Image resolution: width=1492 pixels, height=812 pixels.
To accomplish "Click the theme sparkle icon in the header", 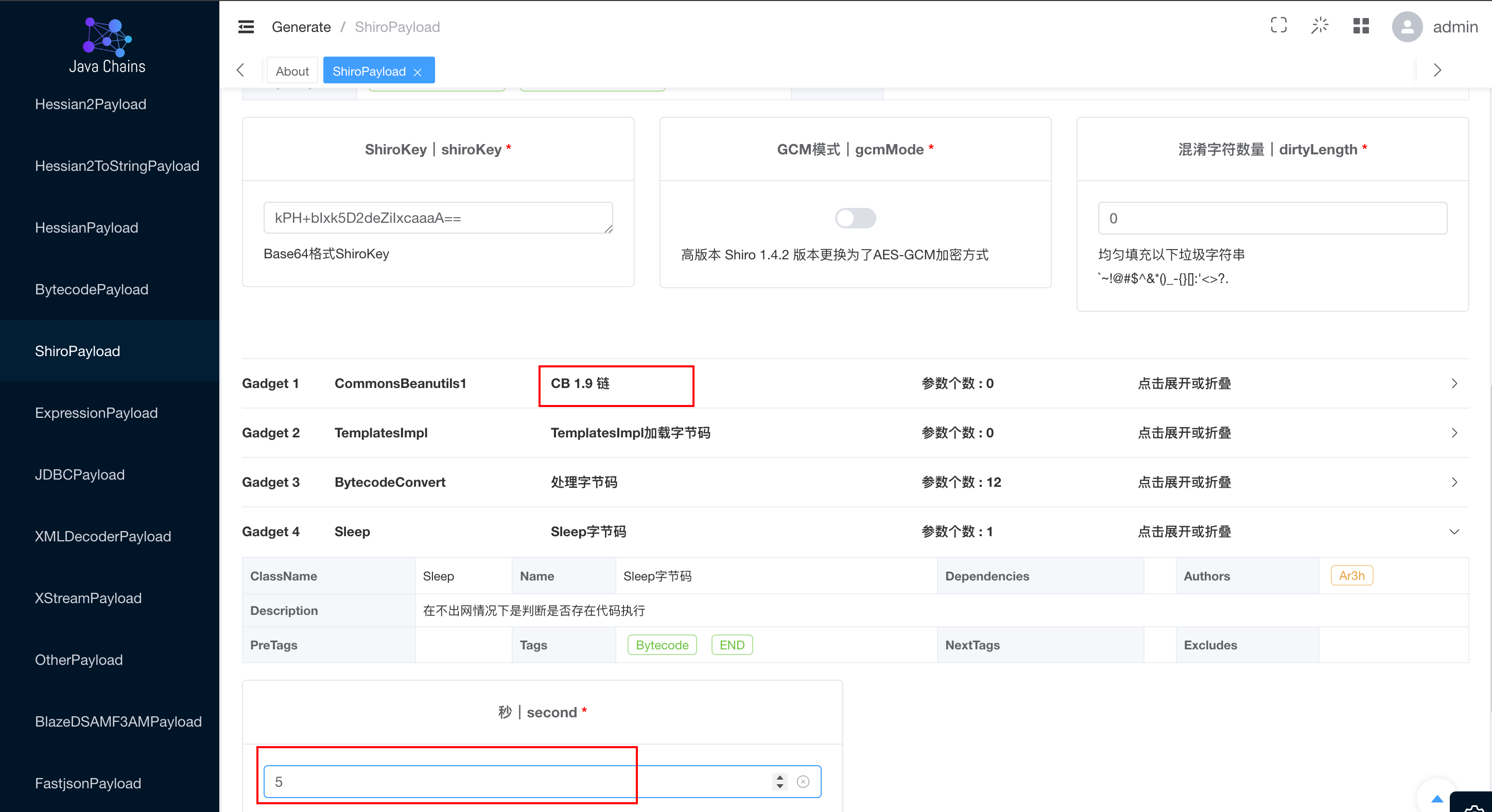I will [x=1320, y=25].
